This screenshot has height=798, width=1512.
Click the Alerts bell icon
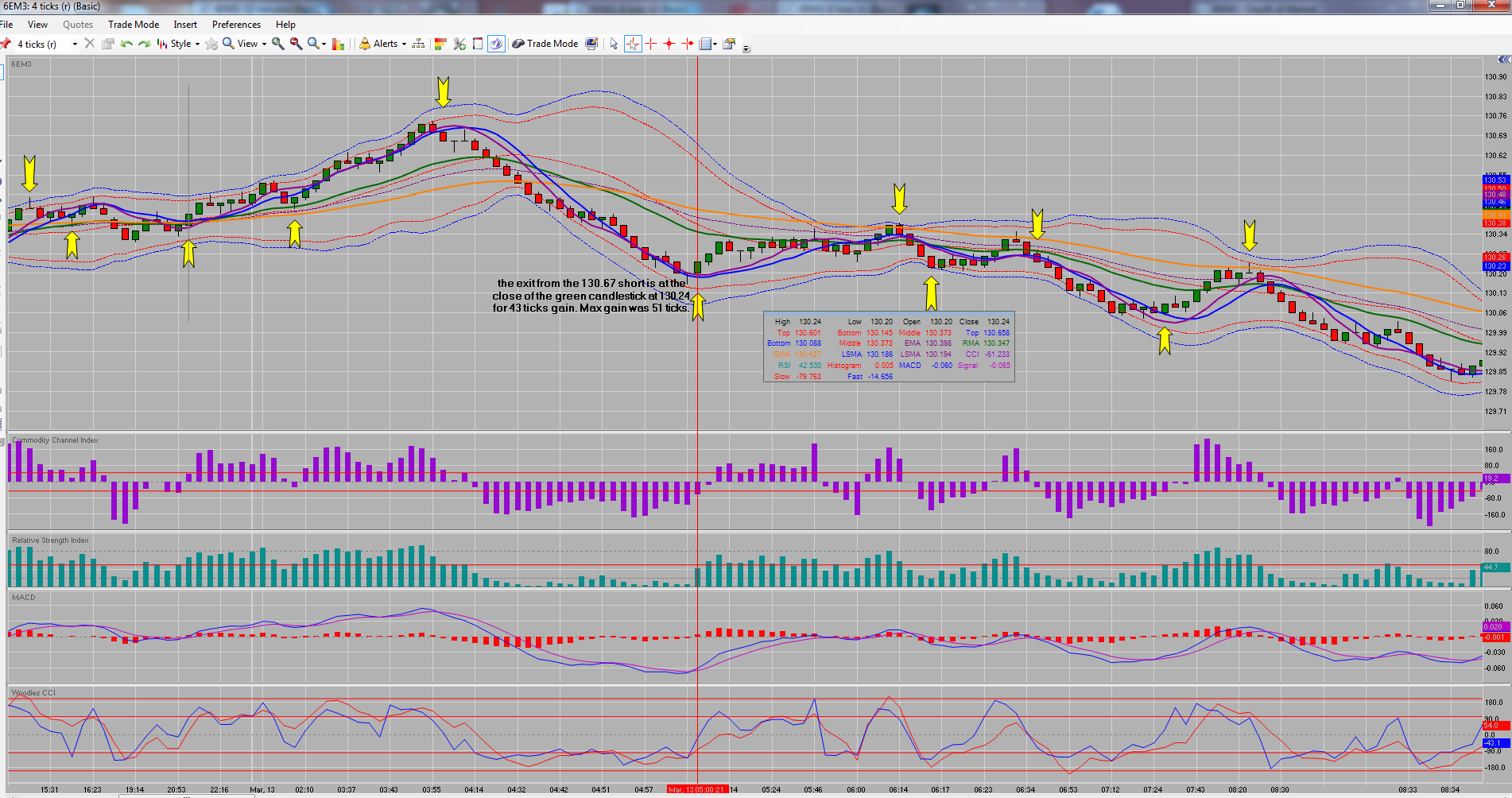click(x=365, y=44)
